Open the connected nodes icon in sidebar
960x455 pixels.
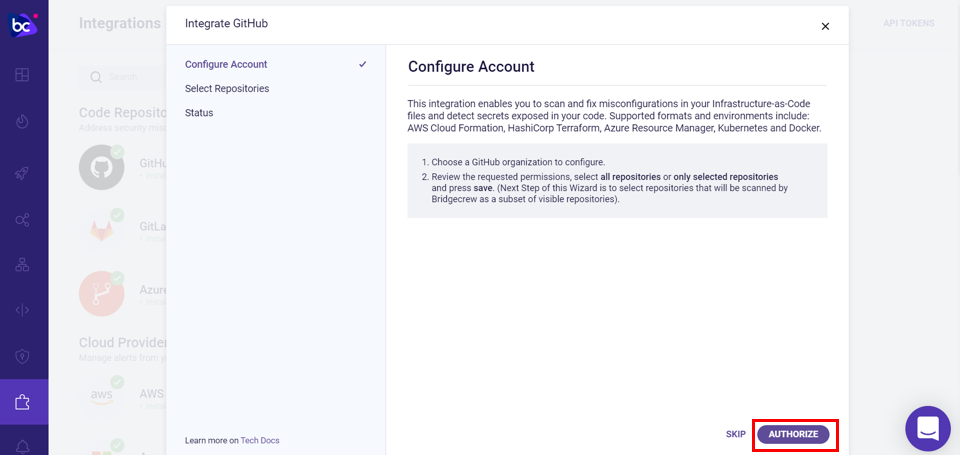click(22, 220)
